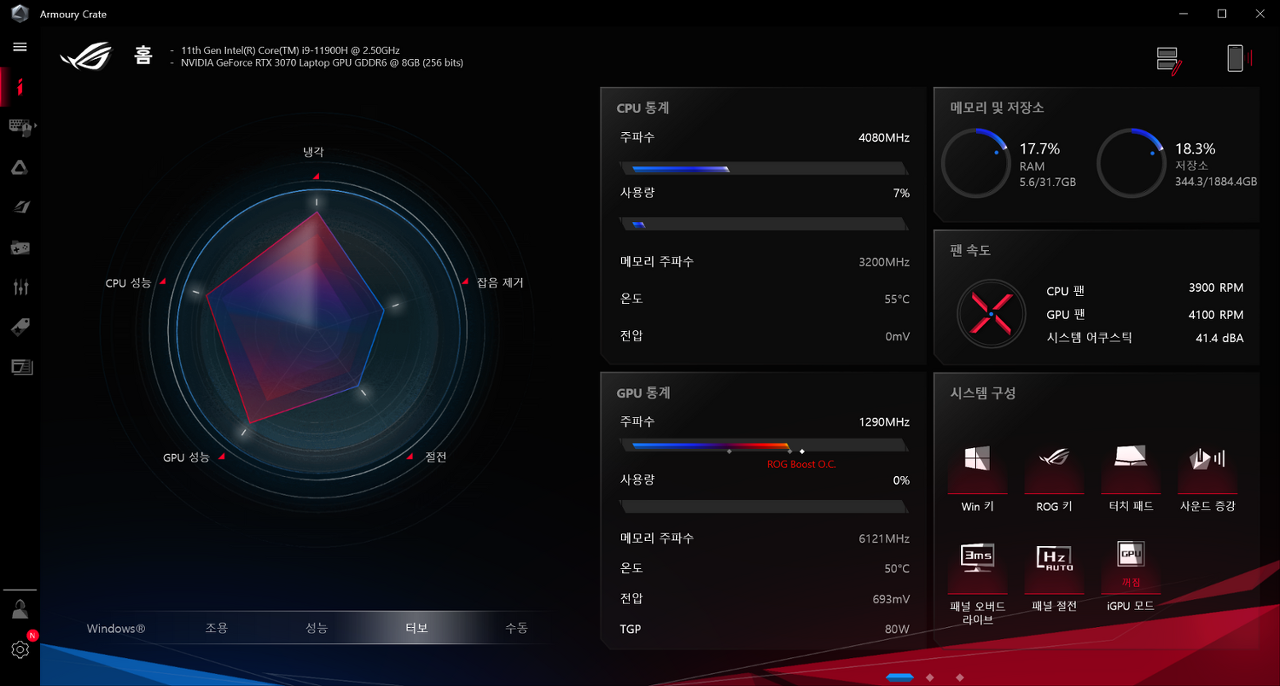Open the Settings gear with N badge

[21, 648]
